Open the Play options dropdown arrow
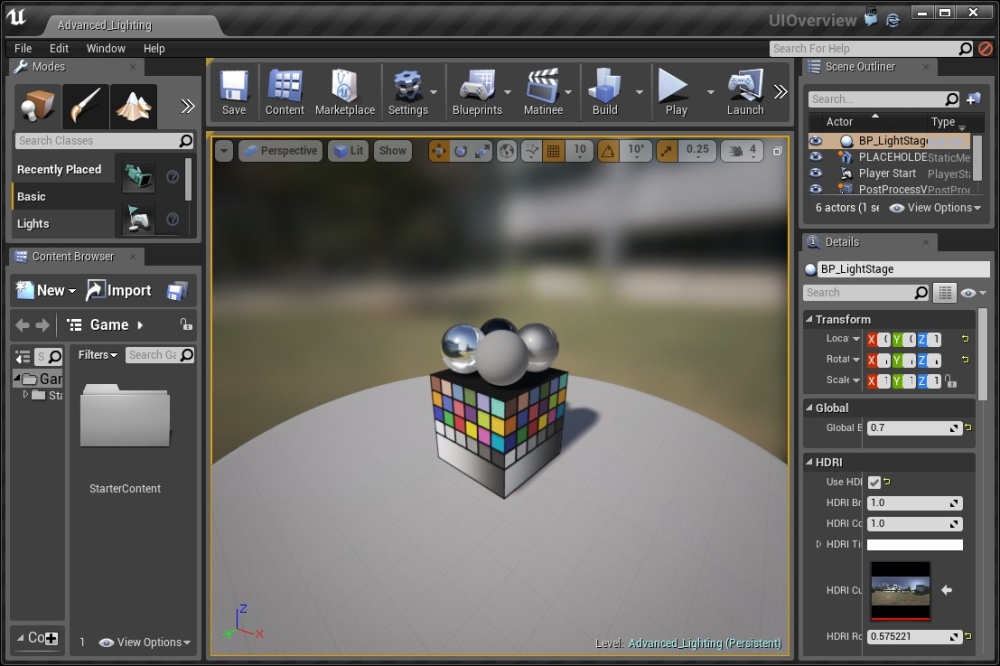 tap(710, 92)
